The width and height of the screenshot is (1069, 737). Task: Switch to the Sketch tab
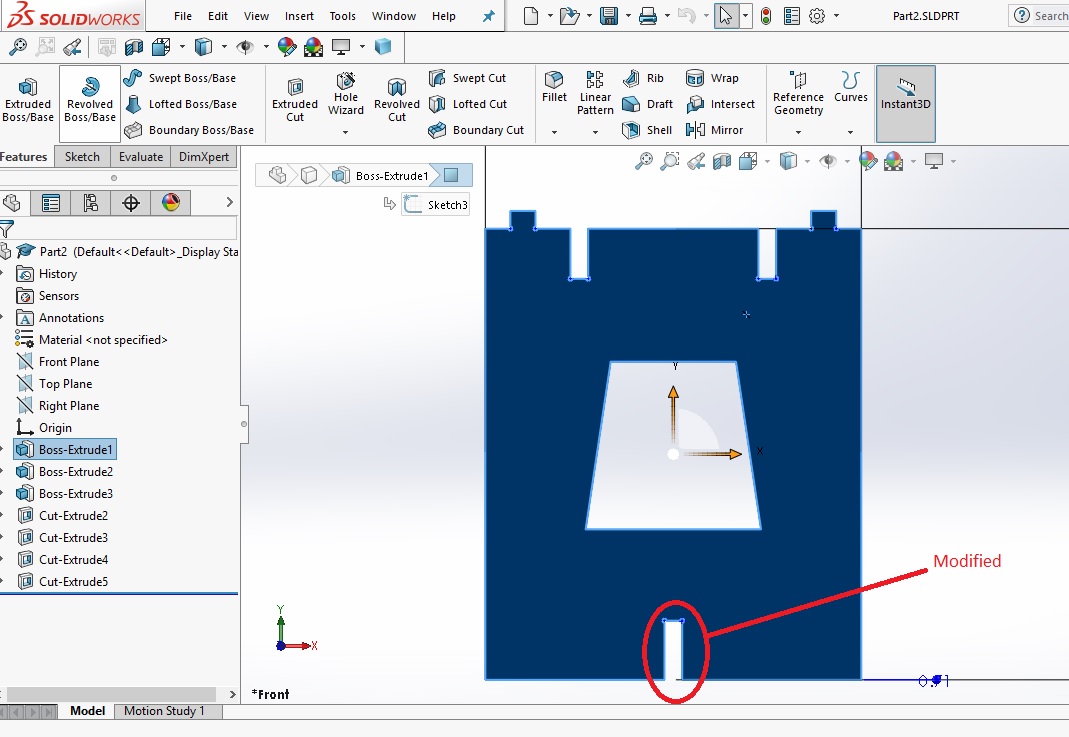pos(82,156)
